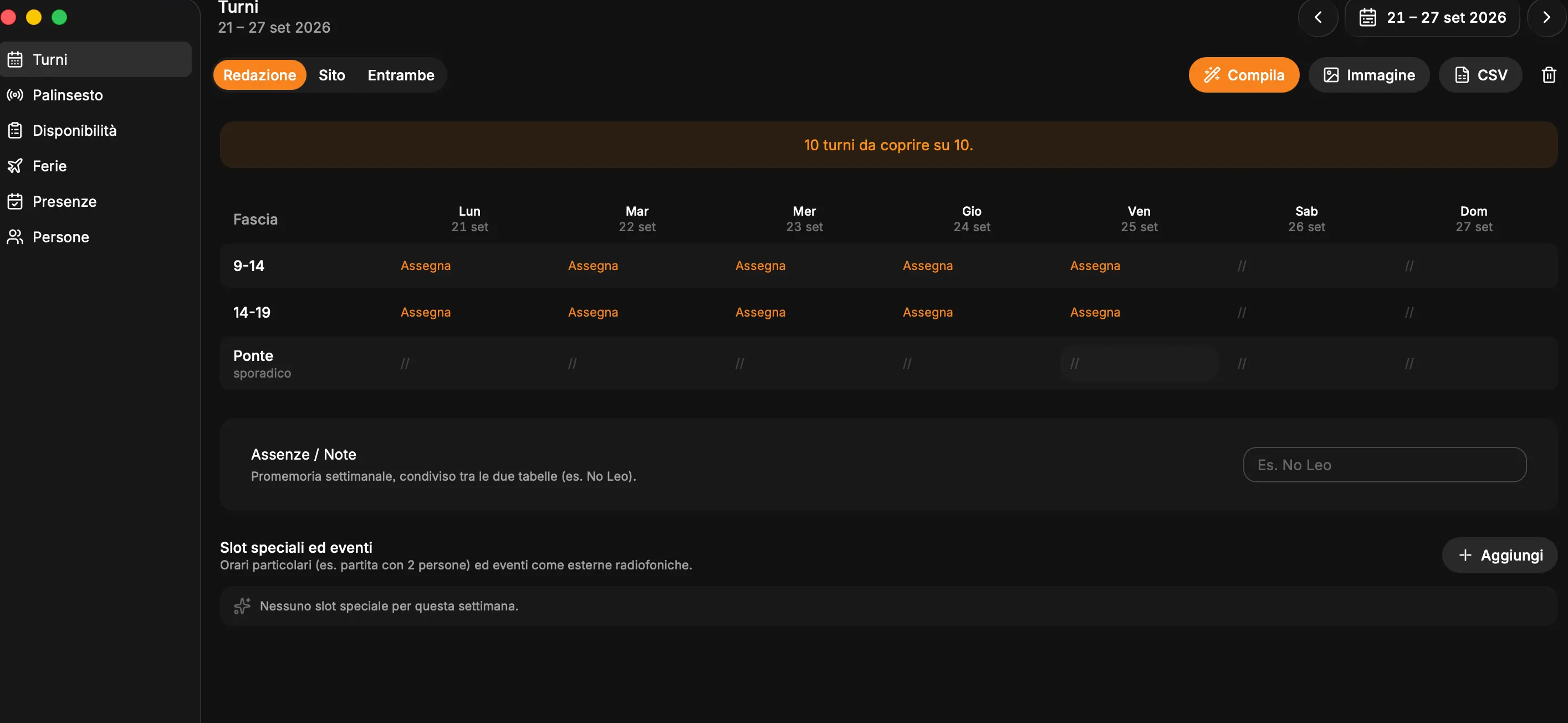The width and height of the screenshot is (1568, 723).
Task: Select the Disponibilità clipboard icon
Action: point(15,130)
